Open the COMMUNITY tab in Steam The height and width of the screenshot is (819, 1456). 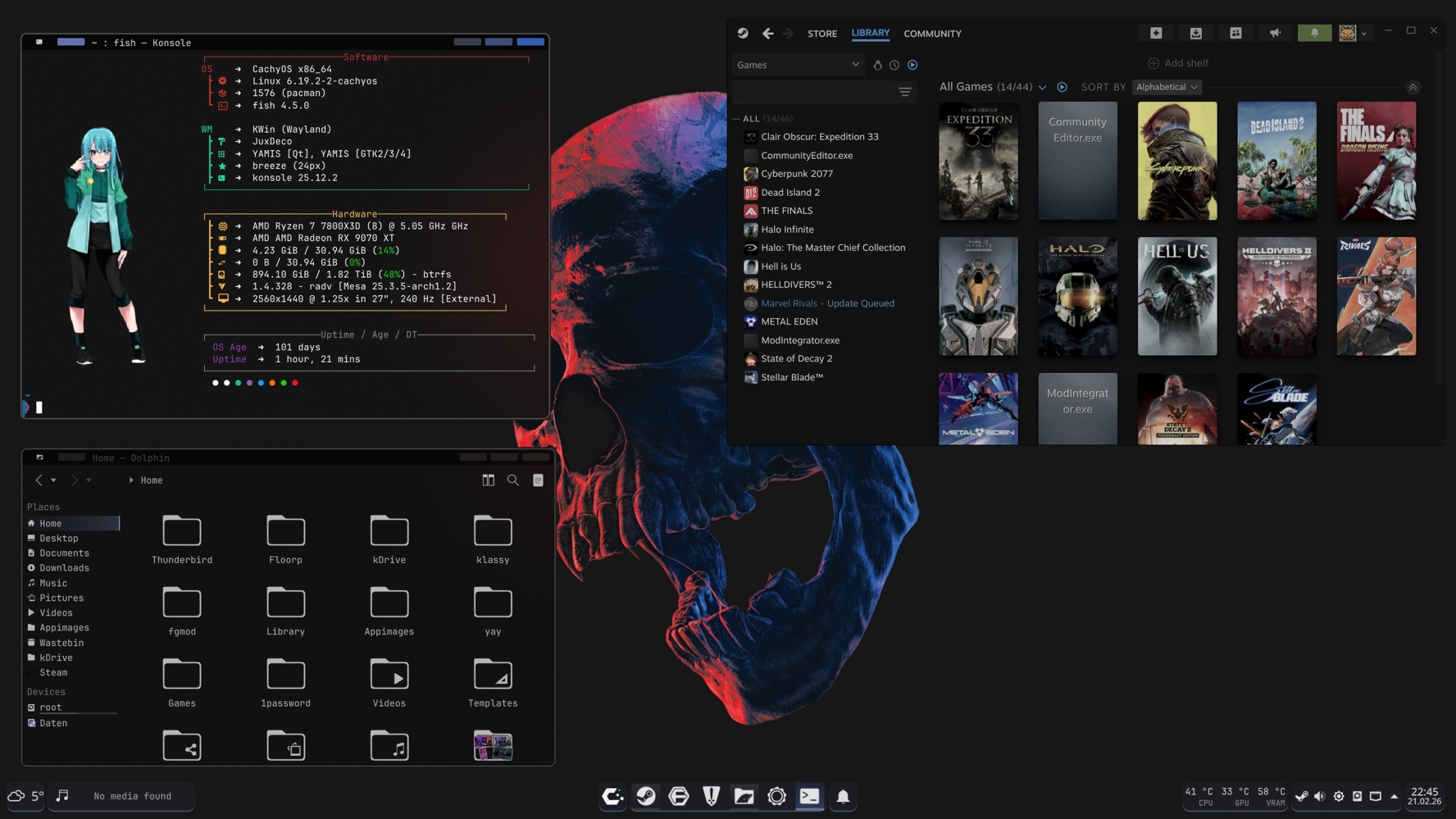(x=932, y=34)
